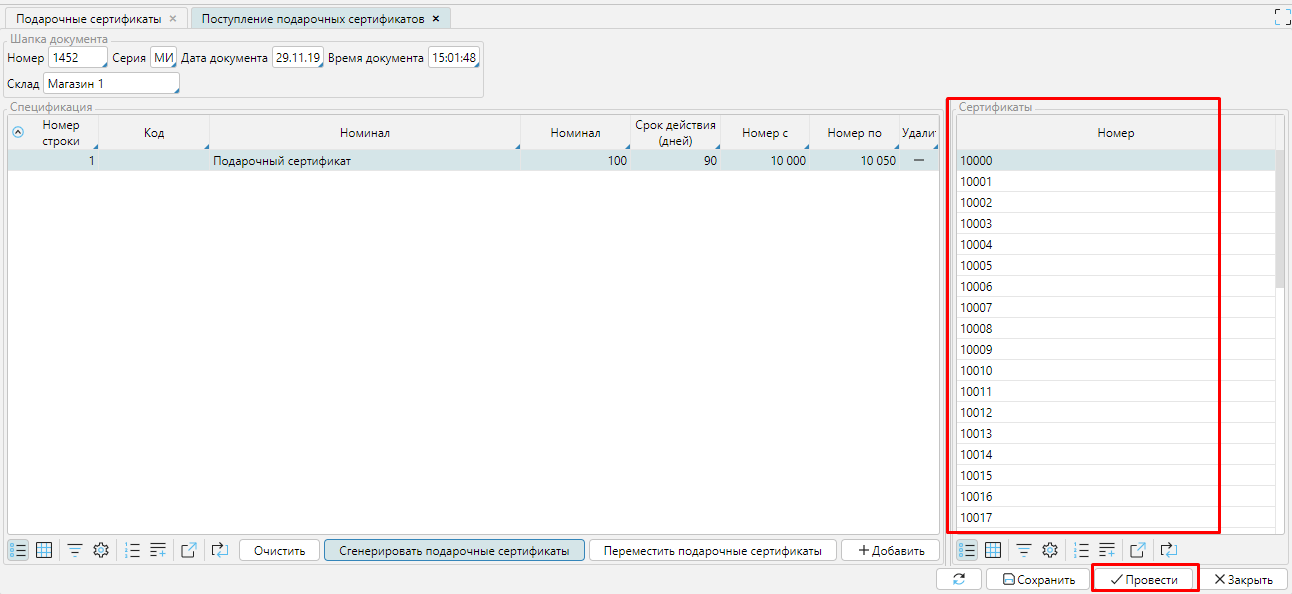
Task: Click export icon in Сертификаты toolbar
Action: coord(1137,550)
